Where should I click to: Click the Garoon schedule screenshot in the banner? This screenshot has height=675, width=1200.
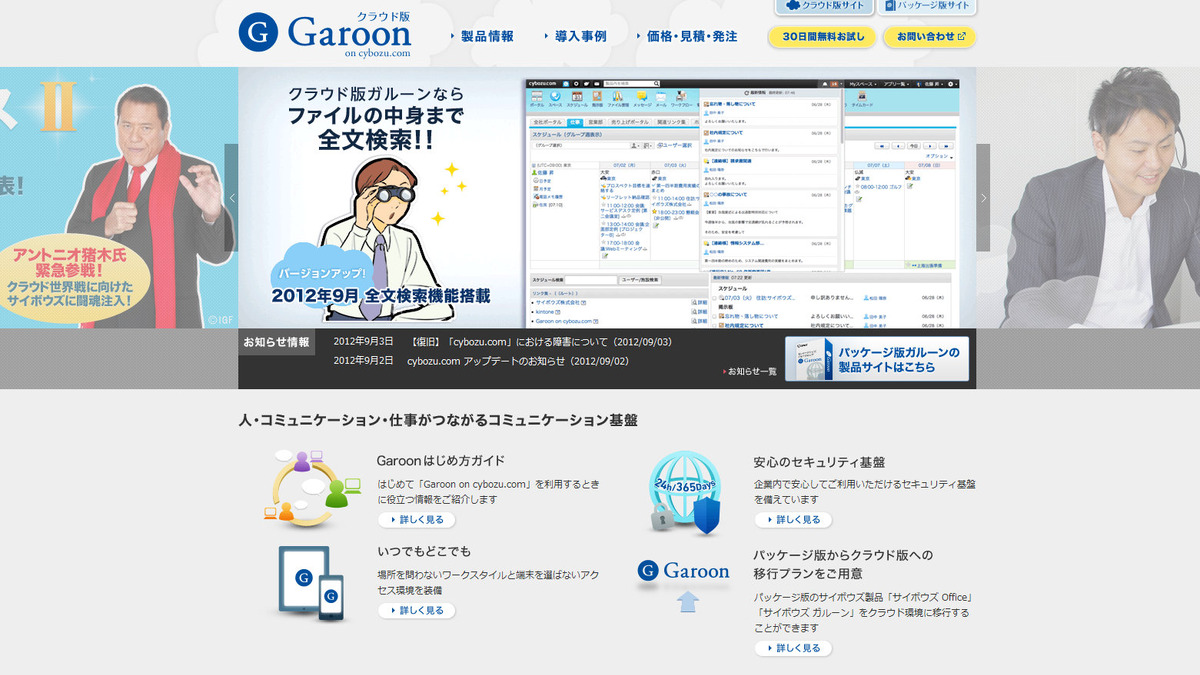(742, 203)
